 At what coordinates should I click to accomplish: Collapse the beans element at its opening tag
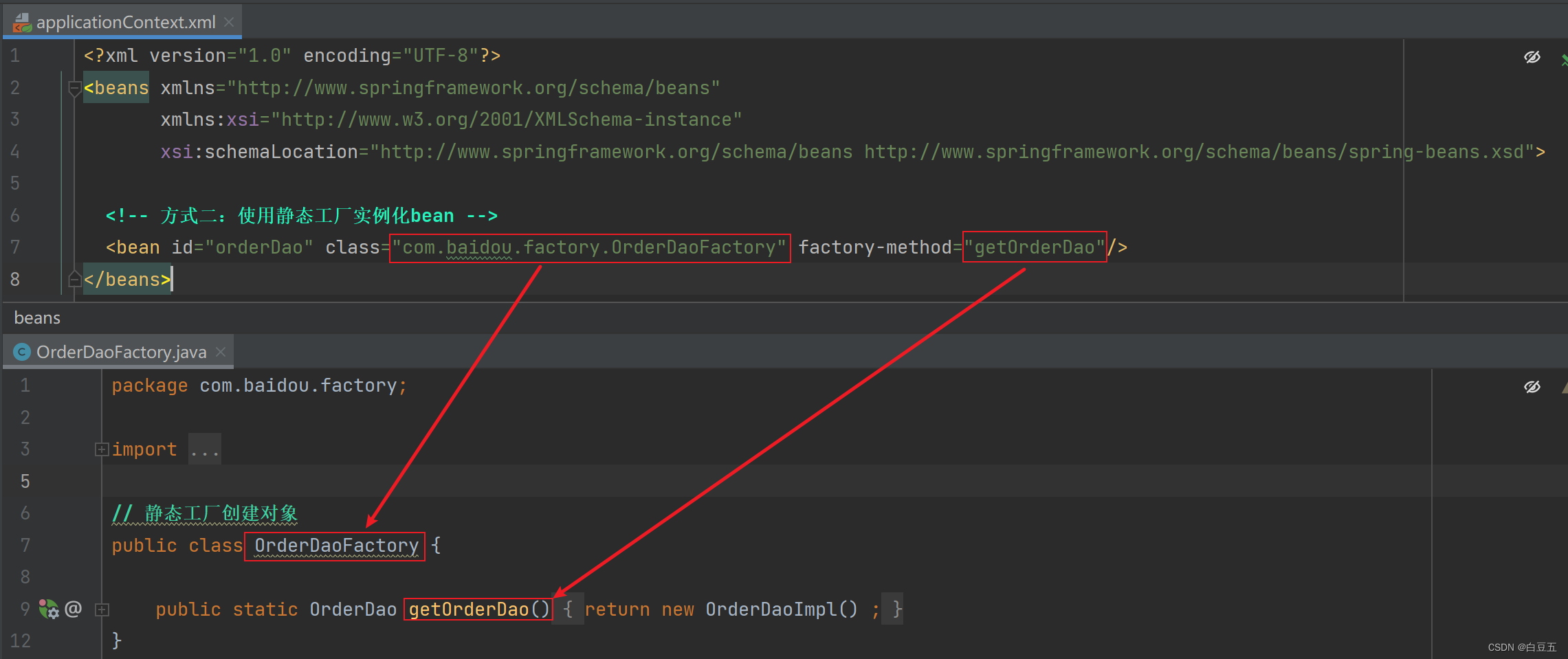[74, 88]
